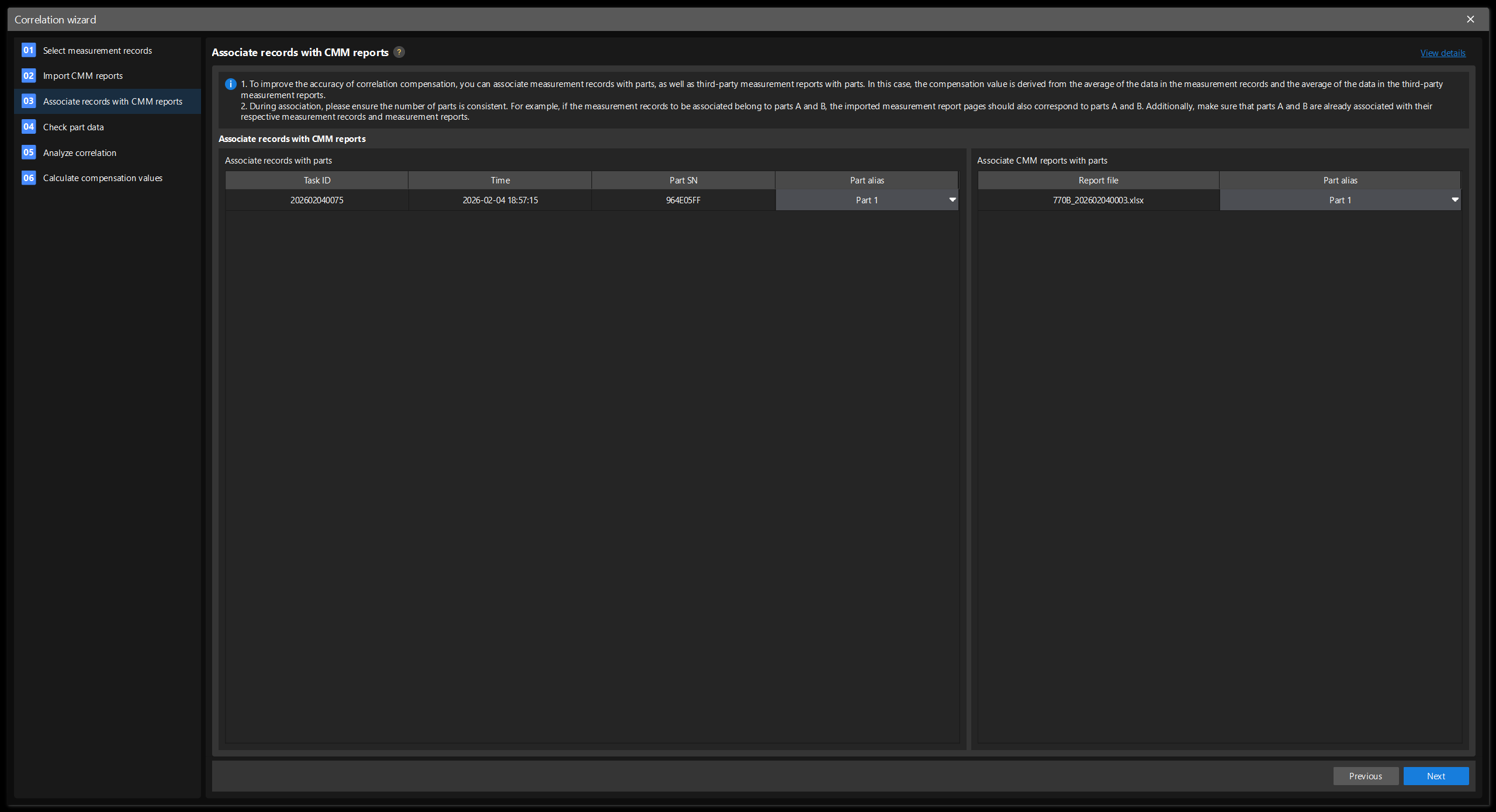Select the Import CMM reports step
This screenshot has height=812, width=1496.
83,75
